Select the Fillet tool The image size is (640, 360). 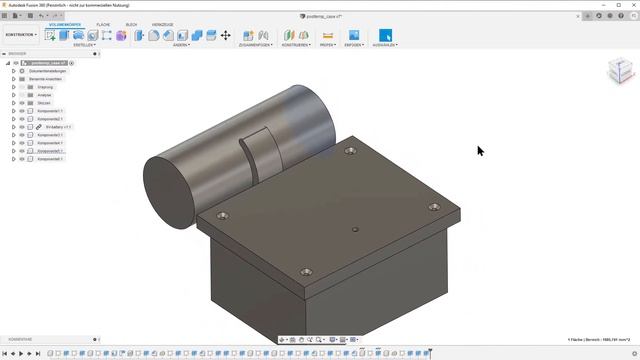coord(154,36)
